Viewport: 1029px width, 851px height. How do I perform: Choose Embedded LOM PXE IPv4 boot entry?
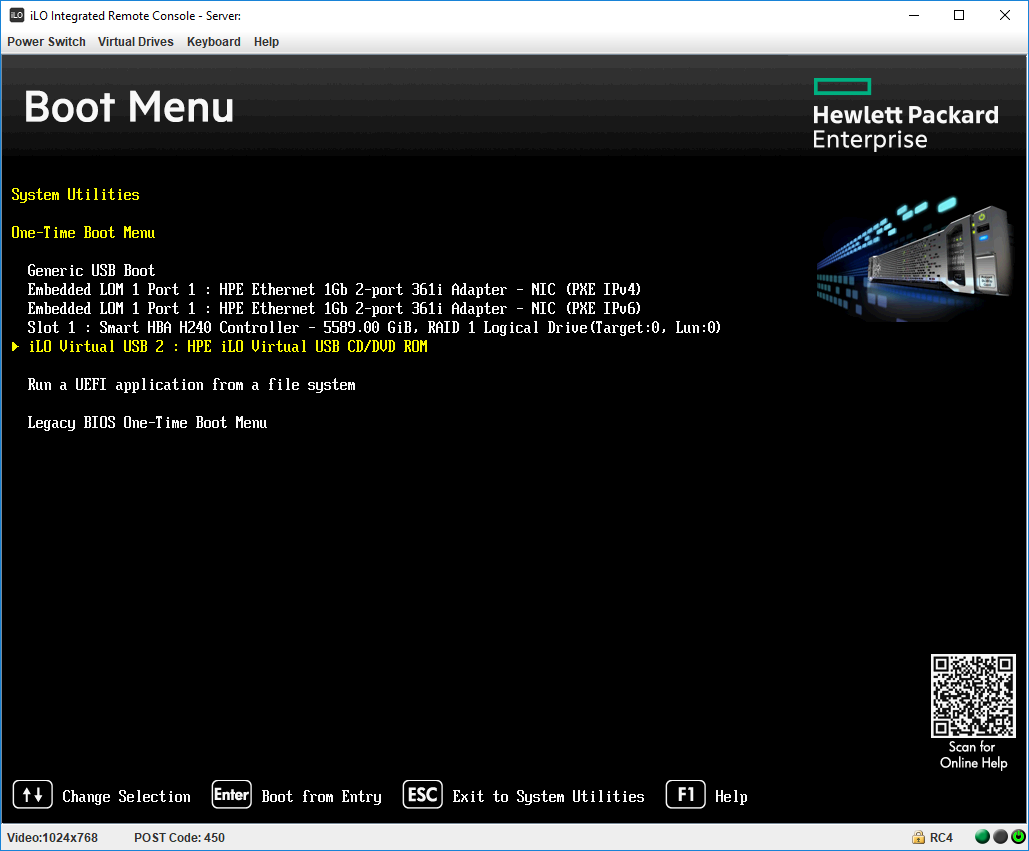click(x=333, y=289)
